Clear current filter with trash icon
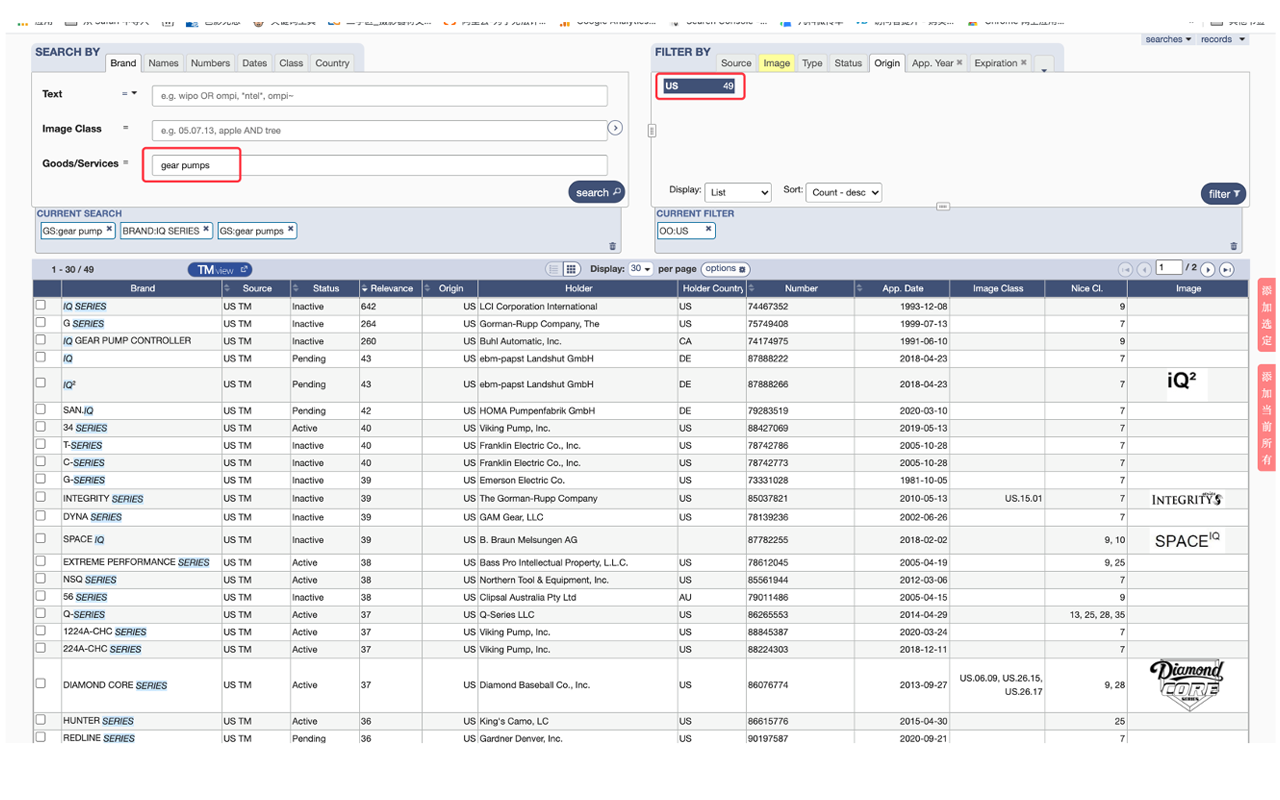 [1233, 246]
